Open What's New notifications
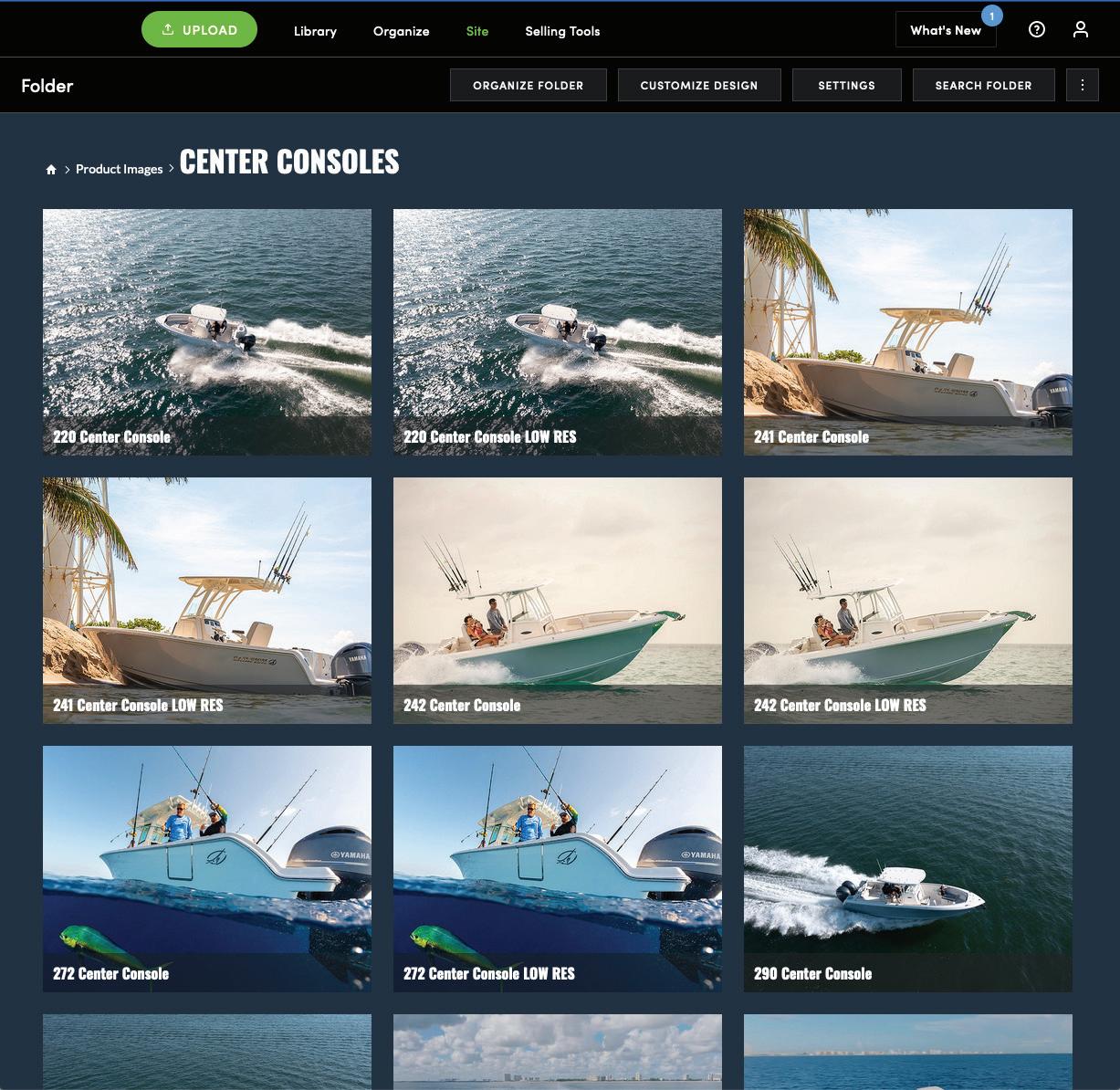 coord(946,30)
